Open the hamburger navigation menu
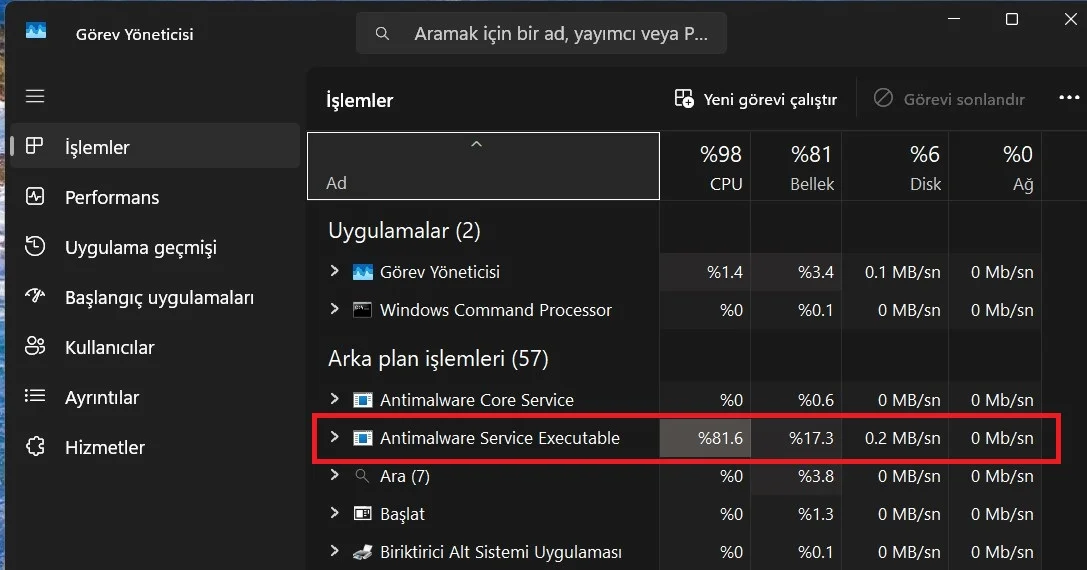This screenshot has width=1087, height=570. (x=35, y=96)
